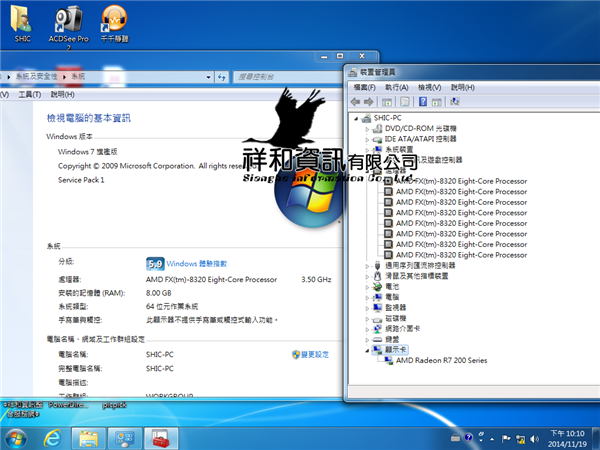This screenshot has width=600, height=450.
Task: Click the keyboard input method tray icon
Action: tap(455, 437)
